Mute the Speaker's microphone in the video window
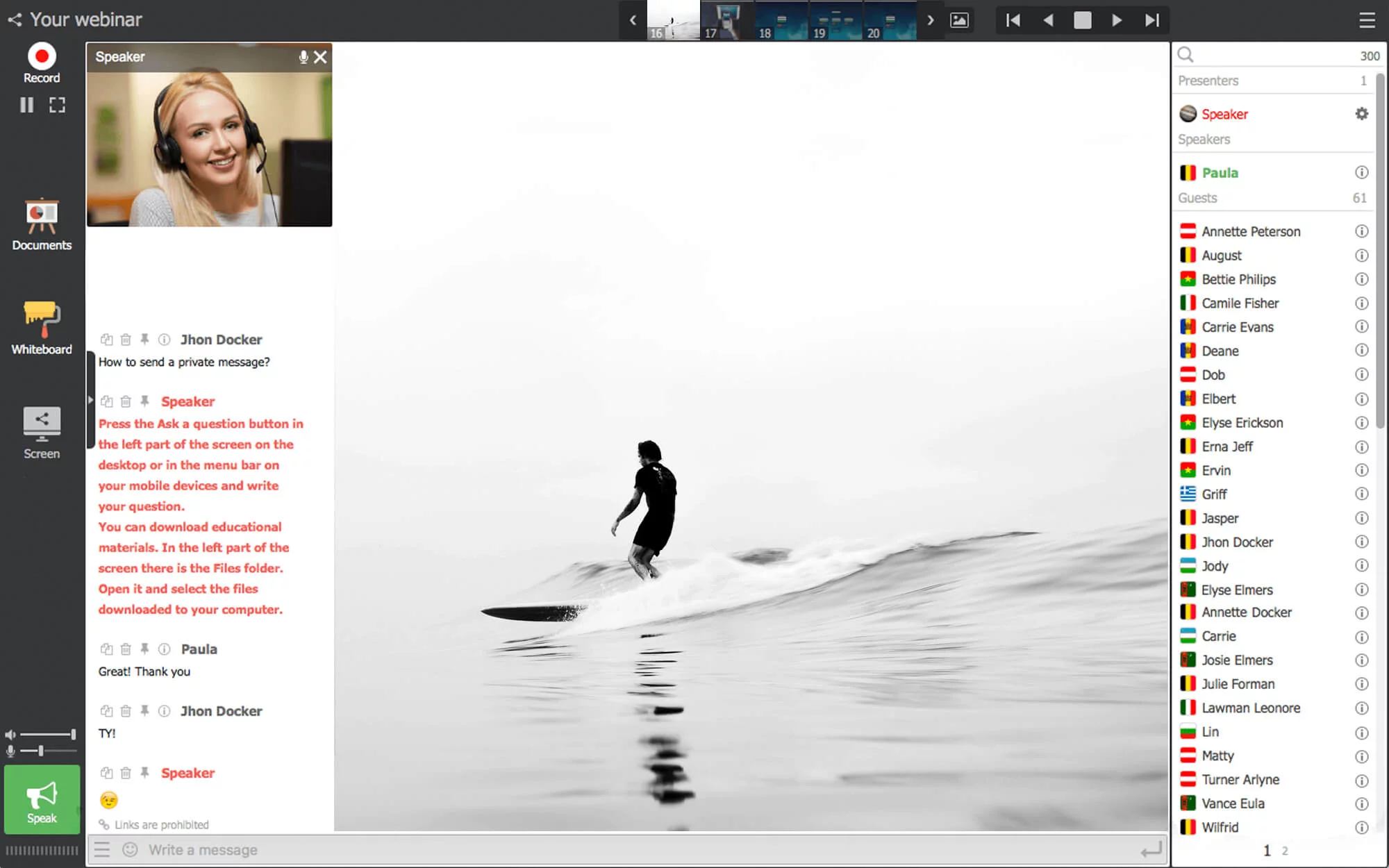1389x868 pixels. 303,58
